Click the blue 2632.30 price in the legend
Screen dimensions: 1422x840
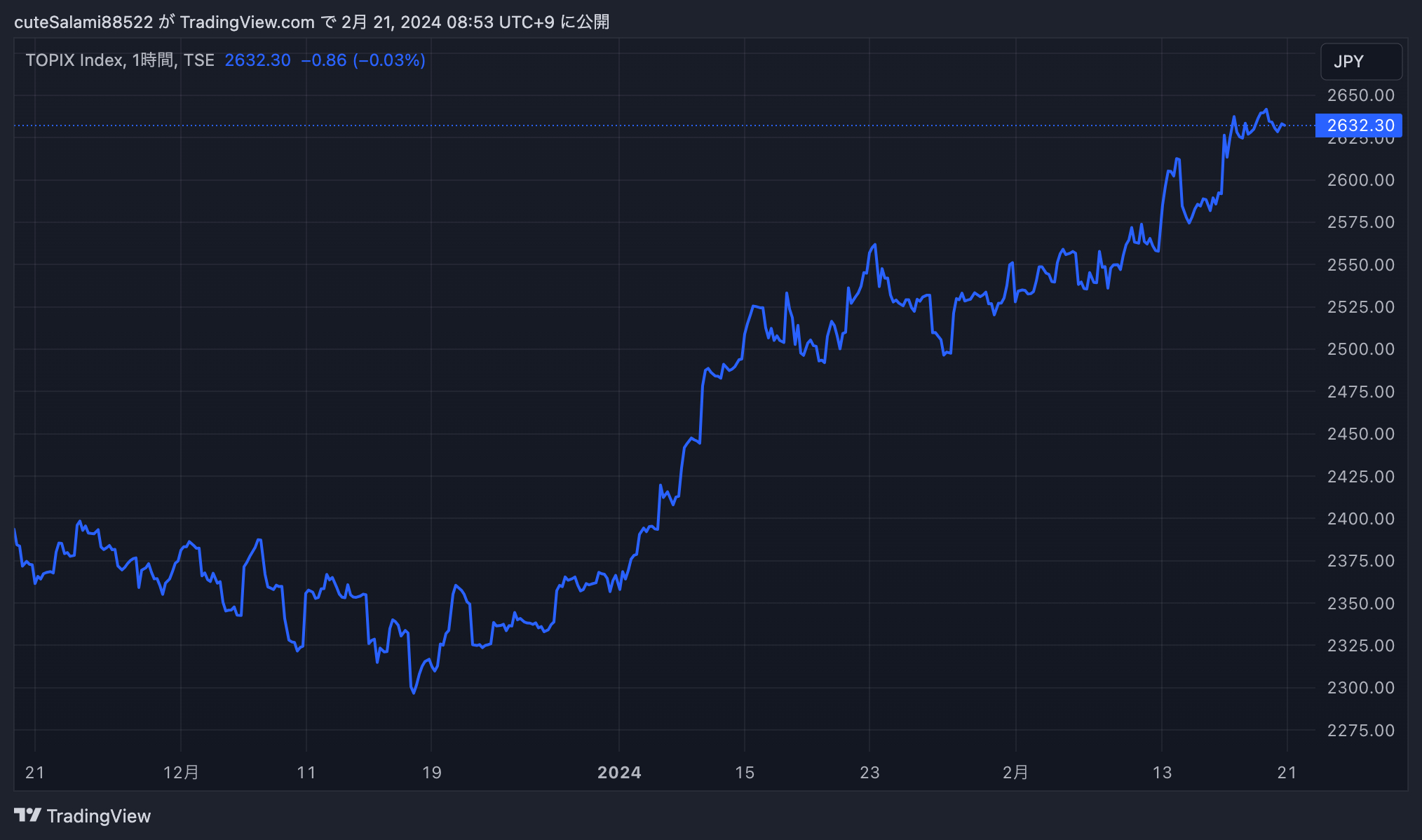tap(257, 60)
